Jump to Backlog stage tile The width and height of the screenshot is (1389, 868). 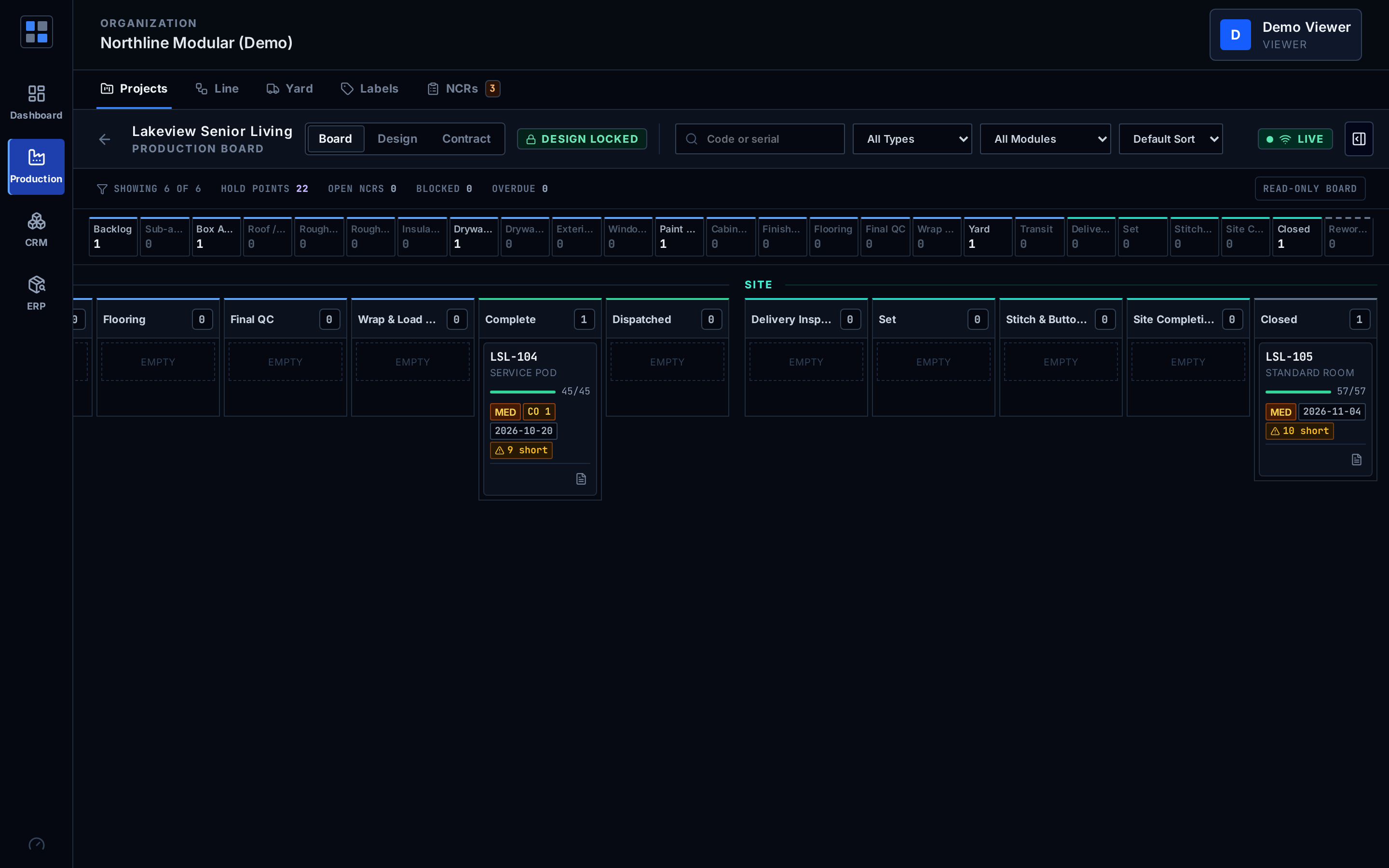[113, 236]
